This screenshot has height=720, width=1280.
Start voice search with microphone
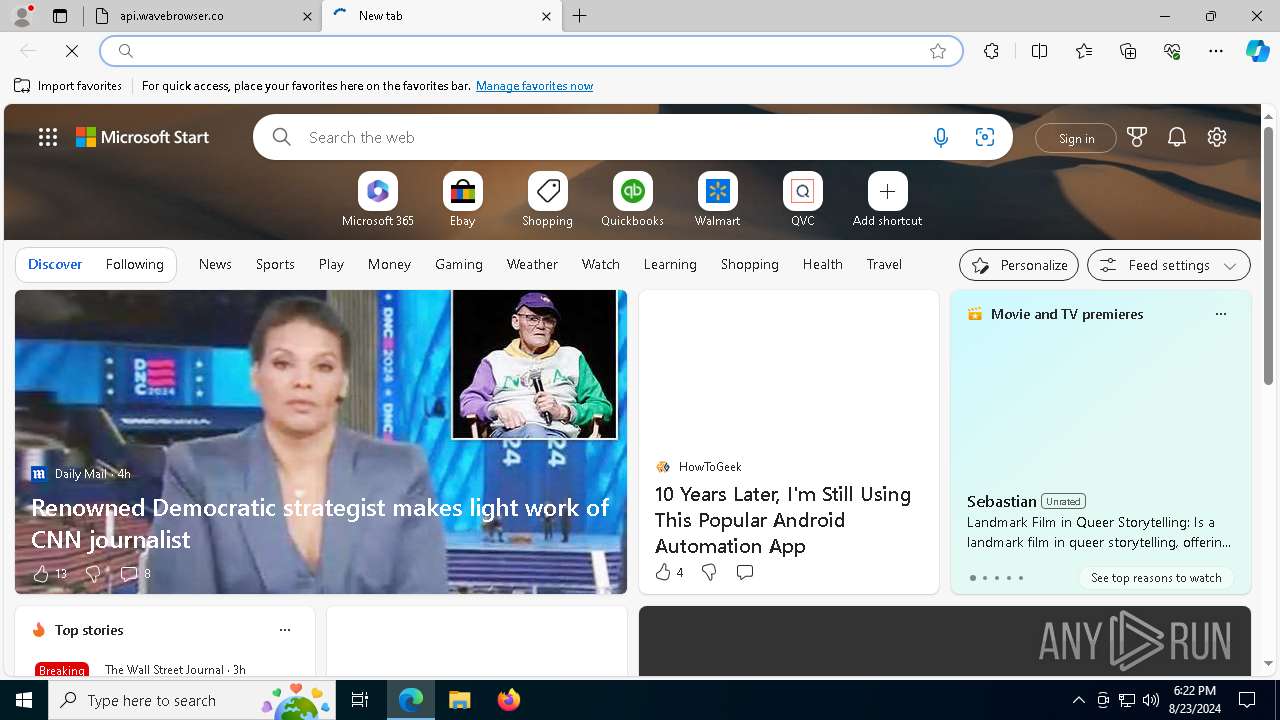tap(940, 138)
